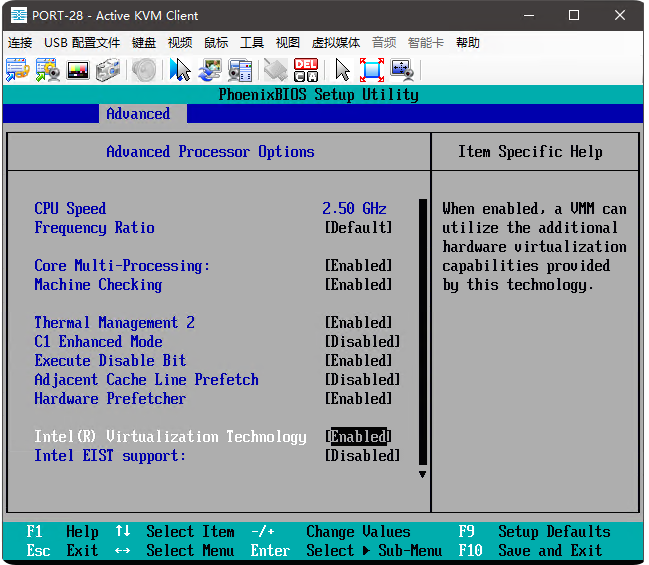
Task: Capture screenshot with camera icon
Action: coord(108,70)
